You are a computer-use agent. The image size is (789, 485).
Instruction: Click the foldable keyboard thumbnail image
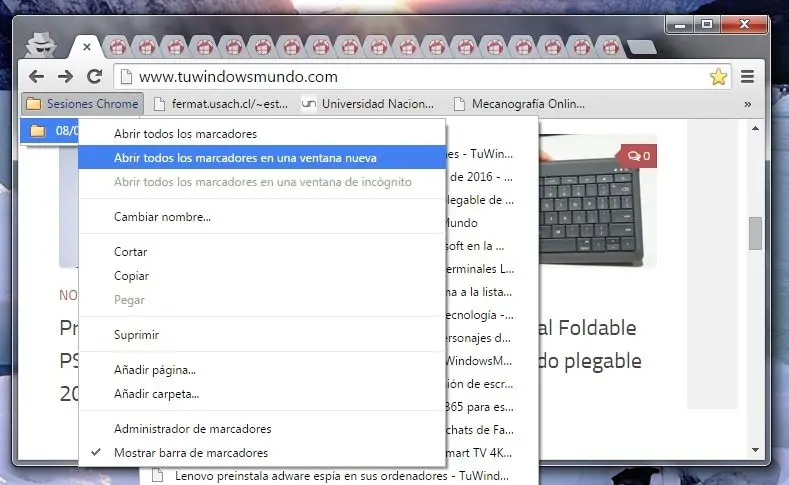(x=598, y=201)
